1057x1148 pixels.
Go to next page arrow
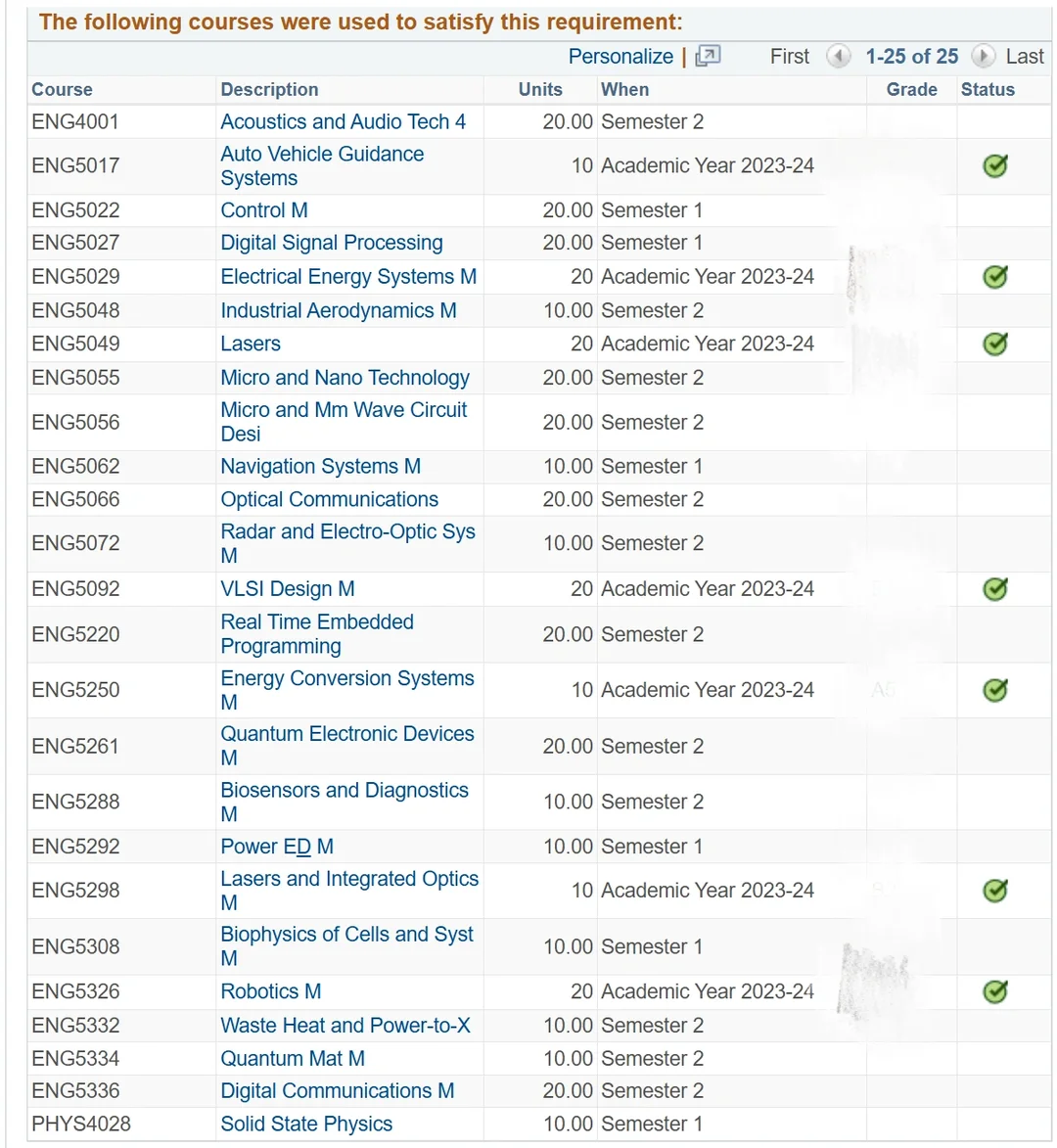[x=983, y=57]
